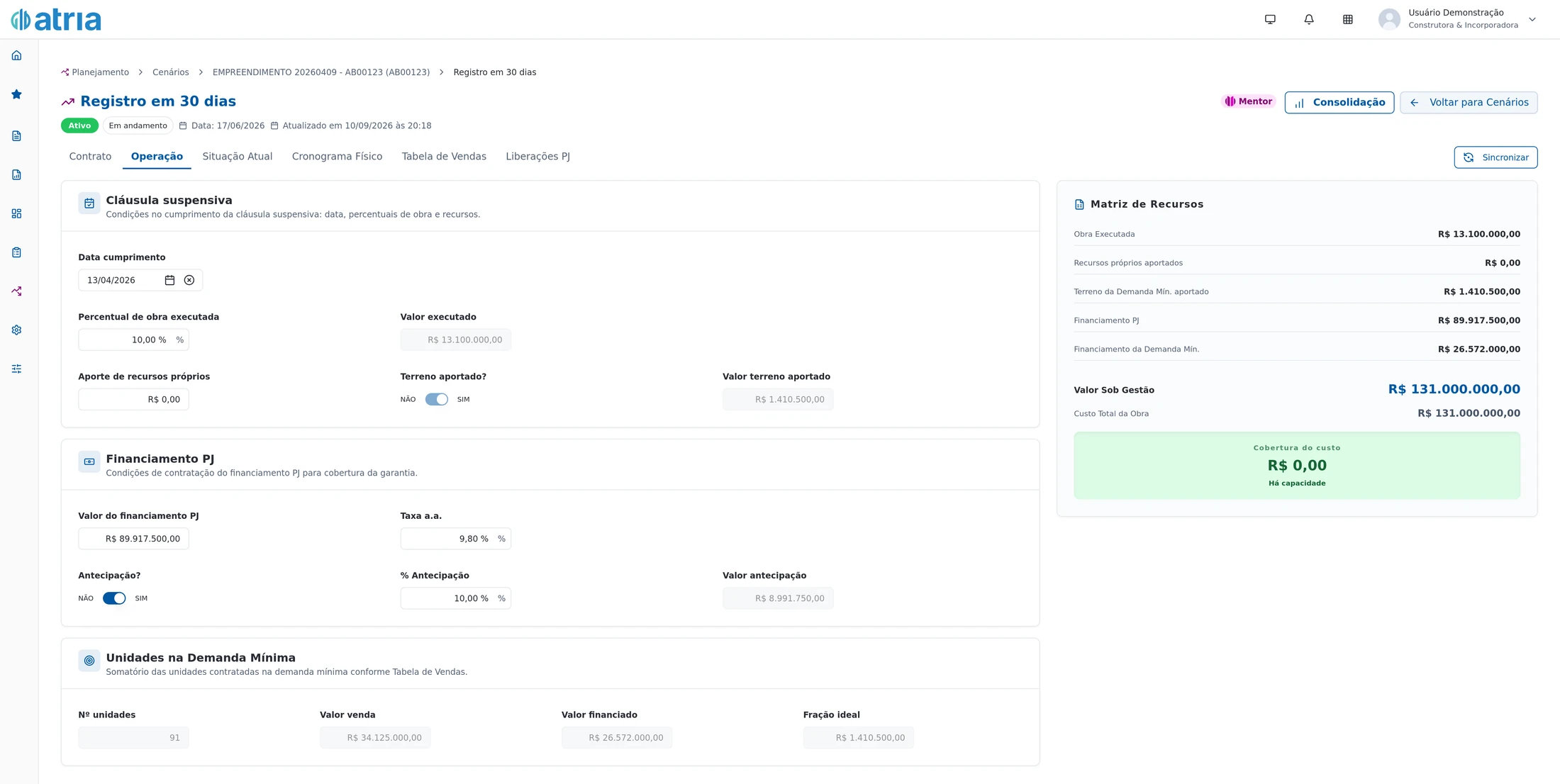Open the Tabela de Vendas tab
Screen dimensions: 1560x784
tap(444, 157)
